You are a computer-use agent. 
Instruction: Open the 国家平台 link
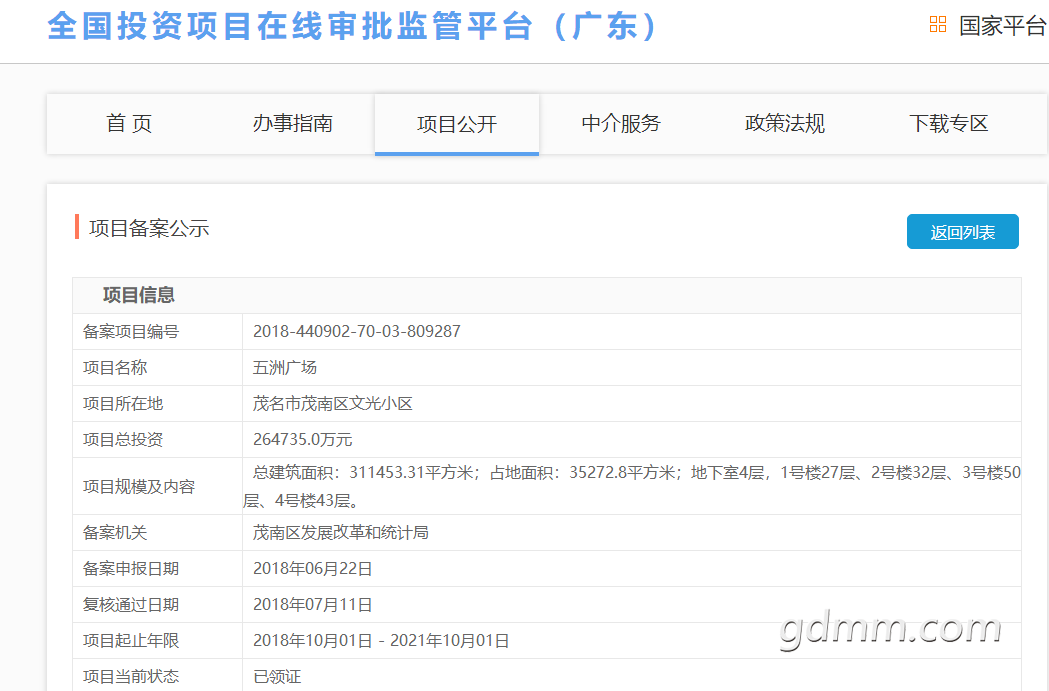[x=1002, y=26]
